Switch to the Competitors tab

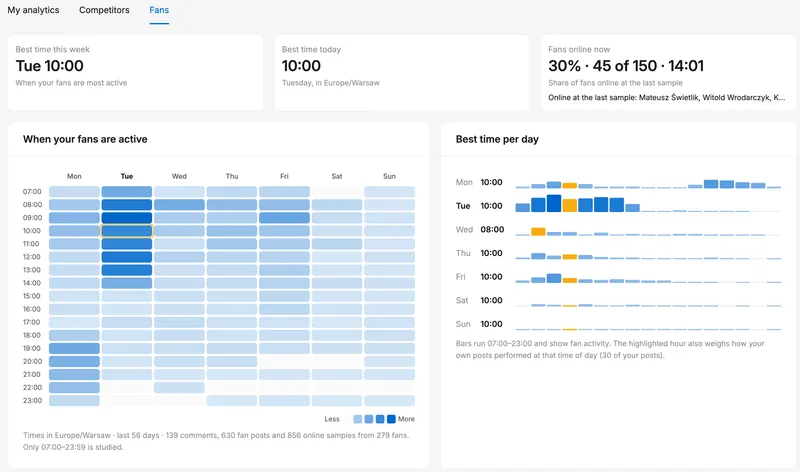tap(104, 10)
